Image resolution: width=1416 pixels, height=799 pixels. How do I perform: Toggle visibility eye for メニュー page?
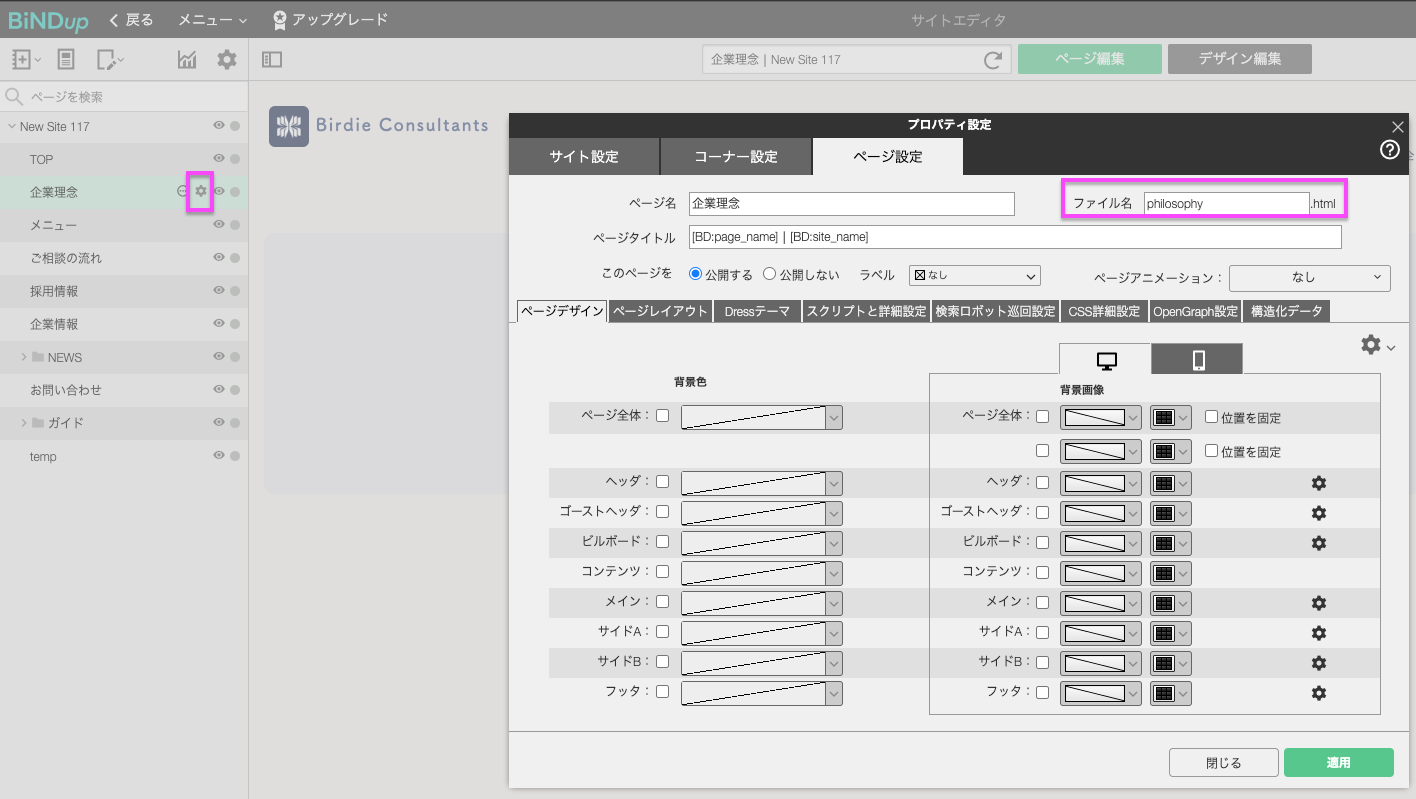[x=218, y=225]
